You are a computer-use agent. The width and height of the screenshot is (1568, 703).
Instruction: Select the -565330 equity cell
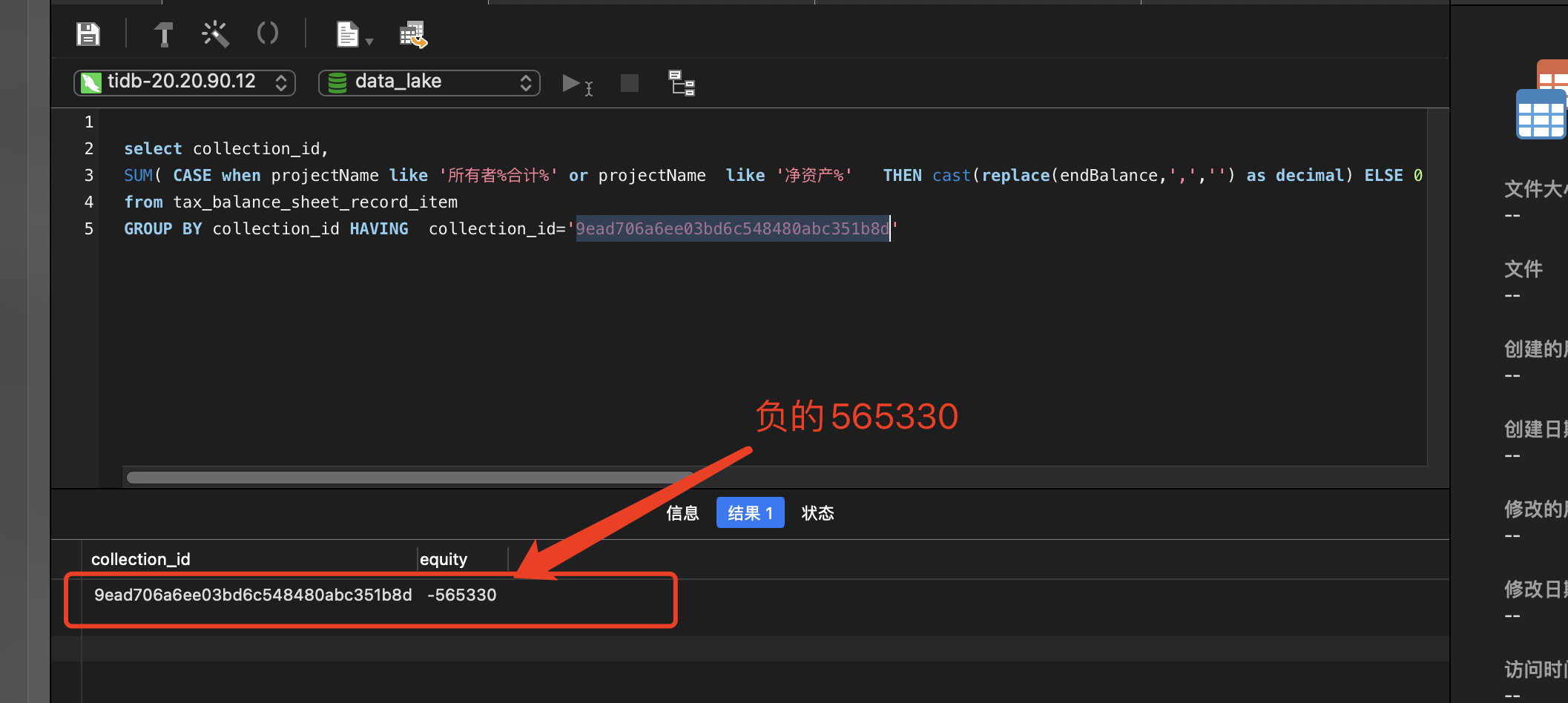coord(462,595)
